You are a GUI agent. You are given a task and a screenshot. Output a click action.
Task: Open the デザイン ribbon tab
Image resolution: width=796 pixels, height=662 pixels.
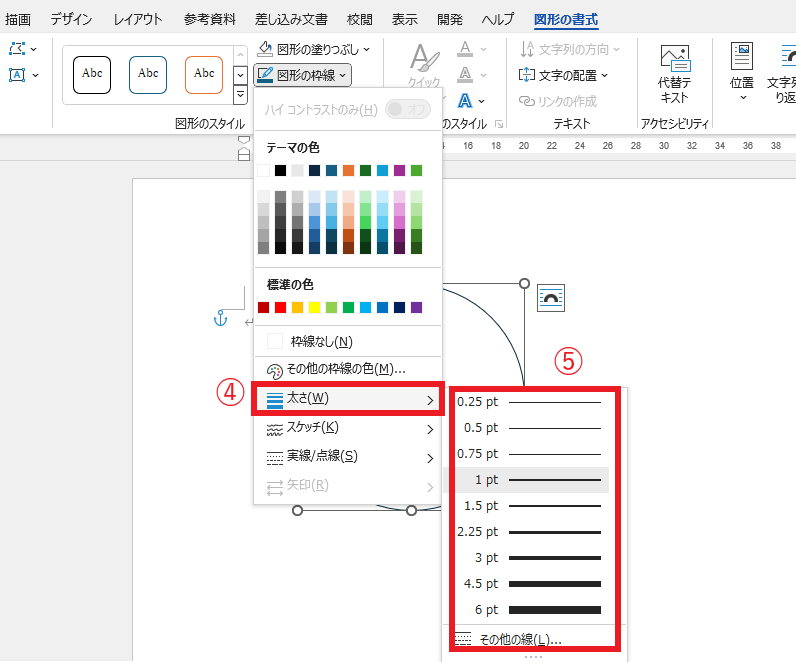click(71, 19)
